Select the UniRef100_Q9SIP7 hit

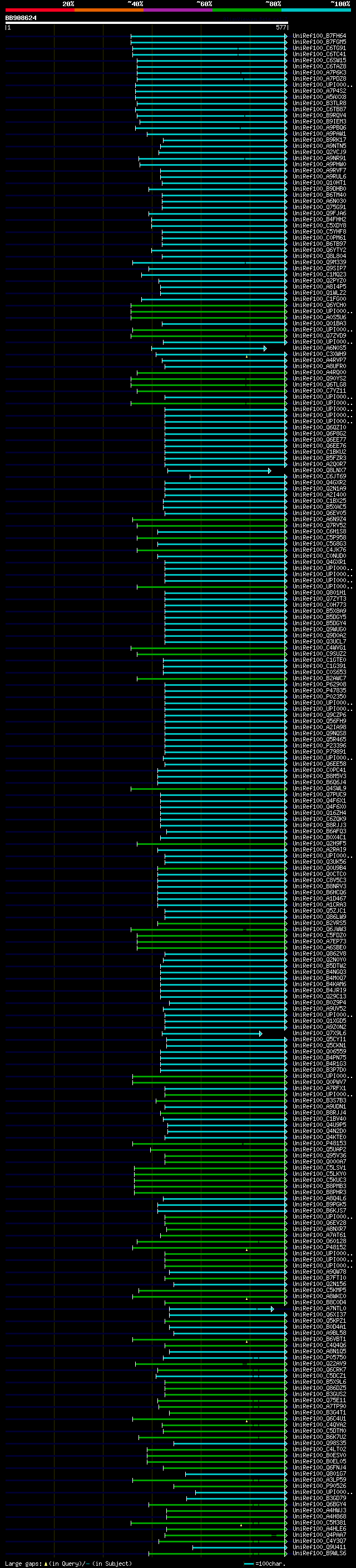coord(319,269)
